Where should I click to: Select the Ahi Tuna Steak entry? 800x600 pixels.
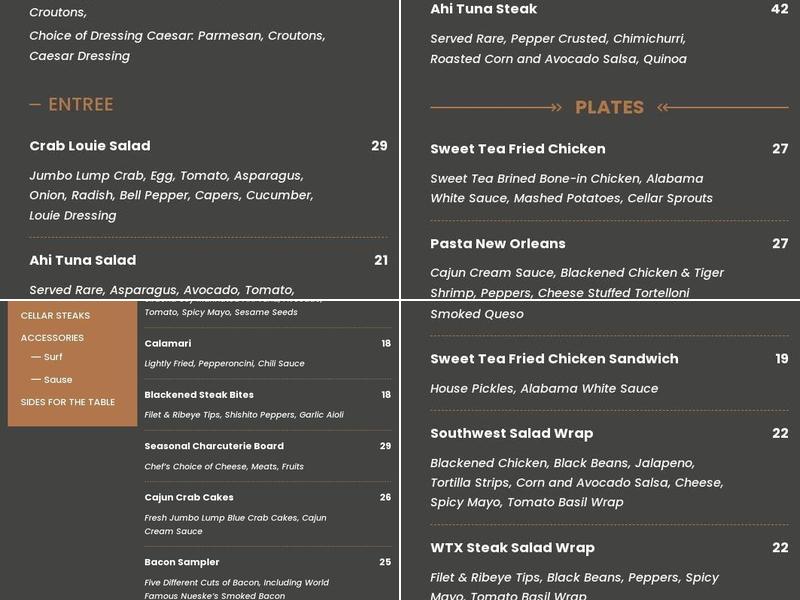(485, 9)
